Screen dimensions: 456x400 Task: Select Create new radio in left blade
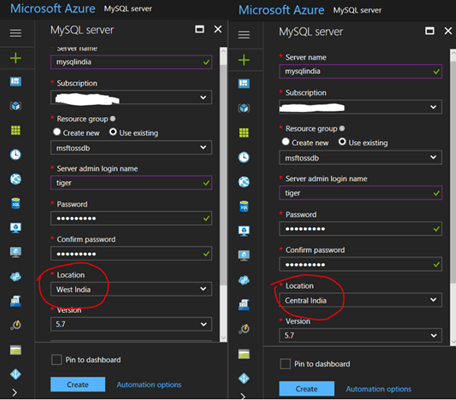[x=57, y=132]
